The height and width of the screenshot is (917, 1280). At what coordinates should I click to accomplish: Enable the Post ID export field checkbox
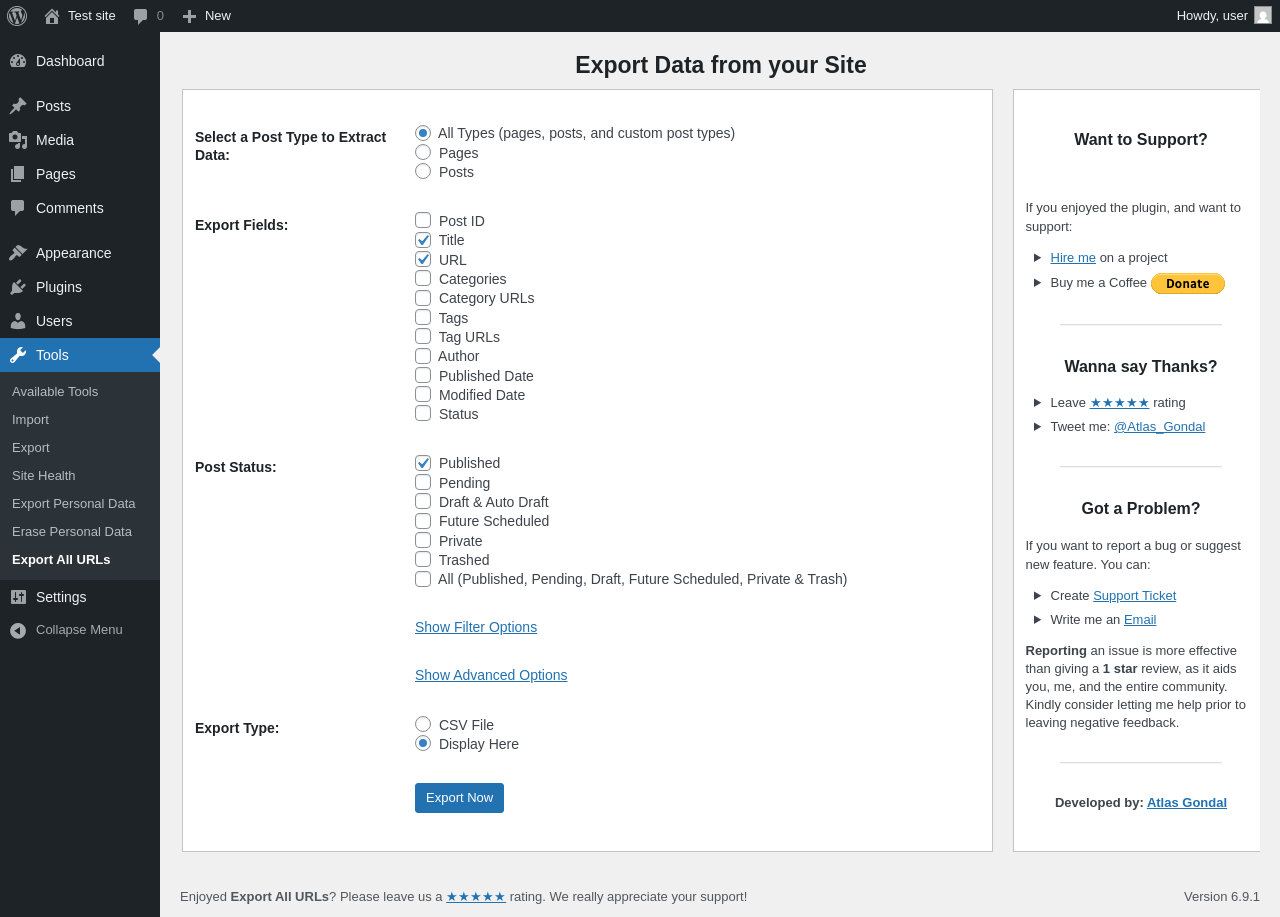click(x=423, y=221)
